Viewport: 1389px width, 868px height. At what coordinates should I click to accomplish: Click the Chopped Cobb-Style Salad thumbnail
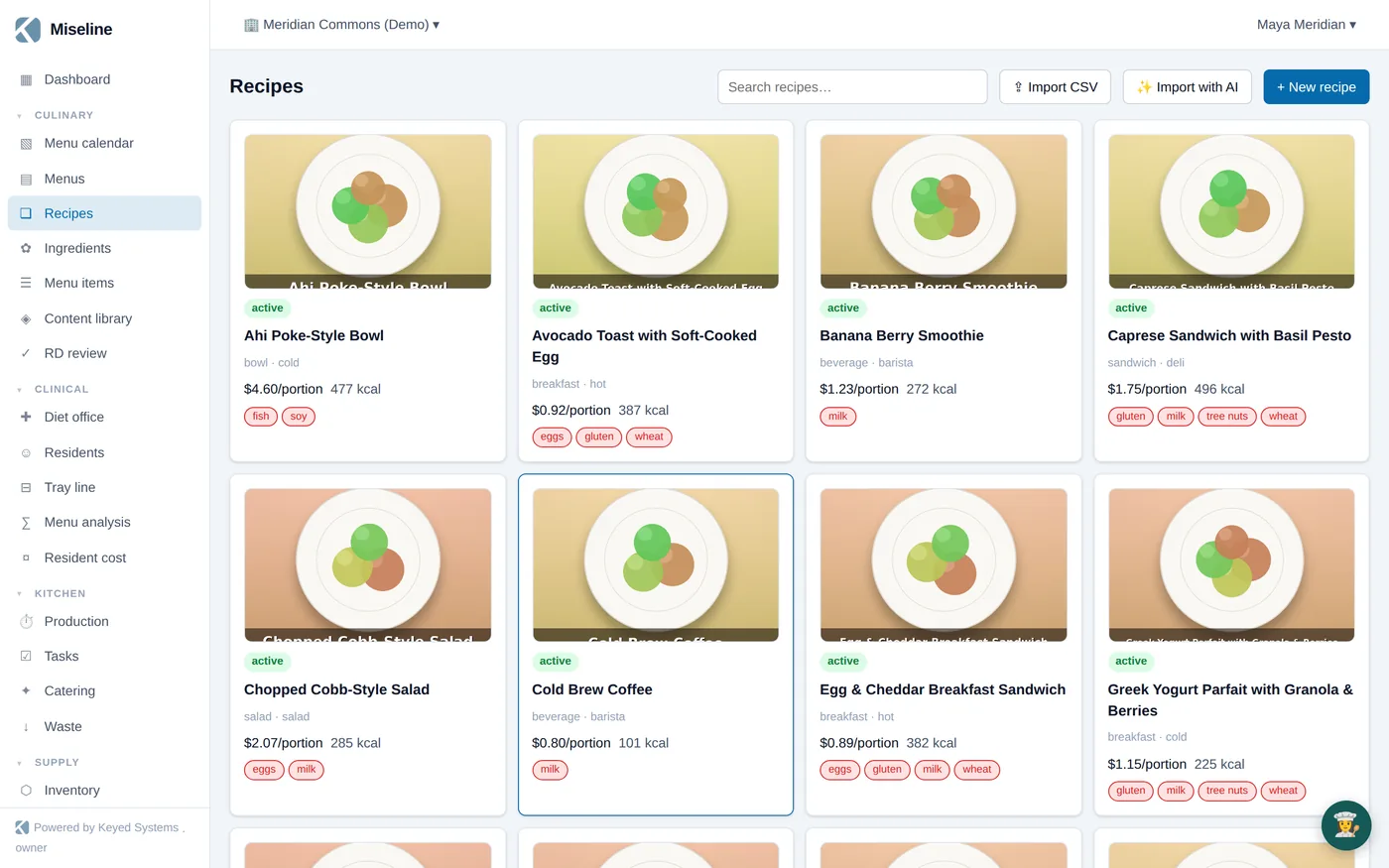coord(368,565)
